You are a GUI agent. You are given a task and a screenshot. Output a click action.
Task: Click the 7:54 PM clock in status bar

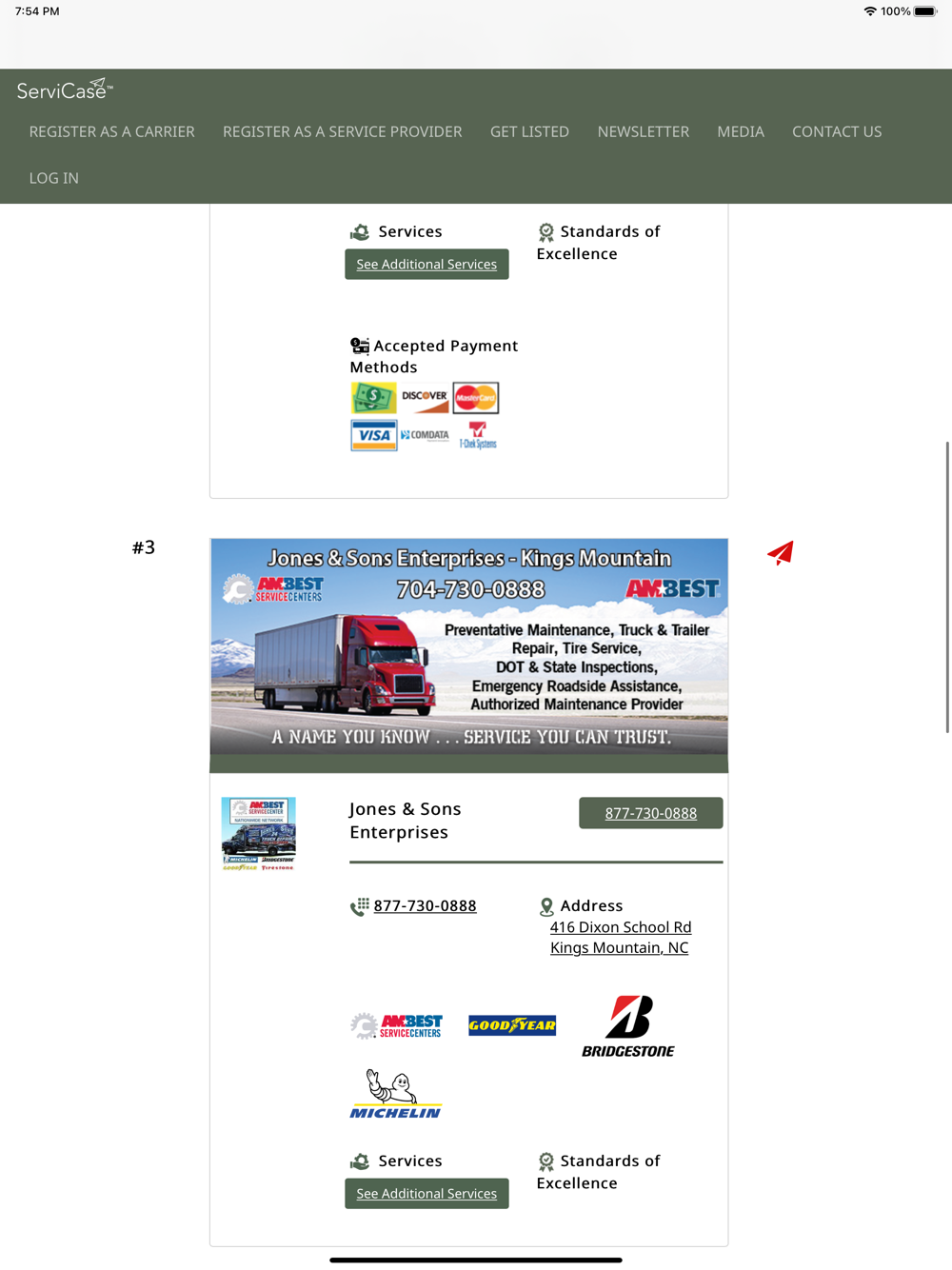click(x=37, y=11)
